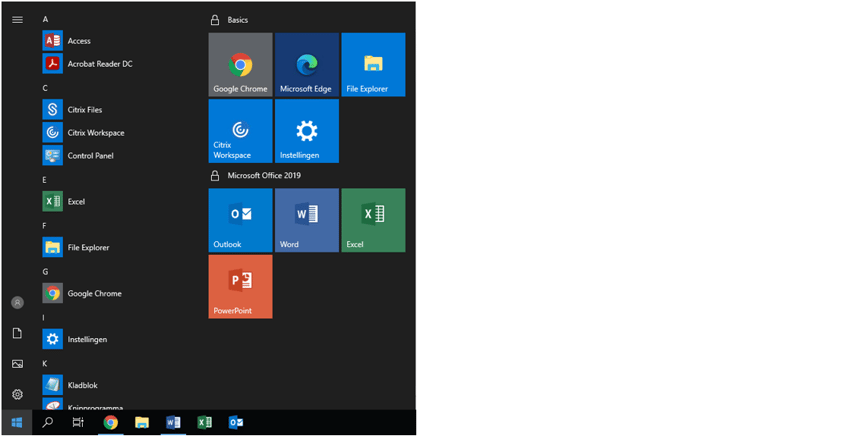Click the letter E section header
The image size is (850, 439).
click(44, 180)
